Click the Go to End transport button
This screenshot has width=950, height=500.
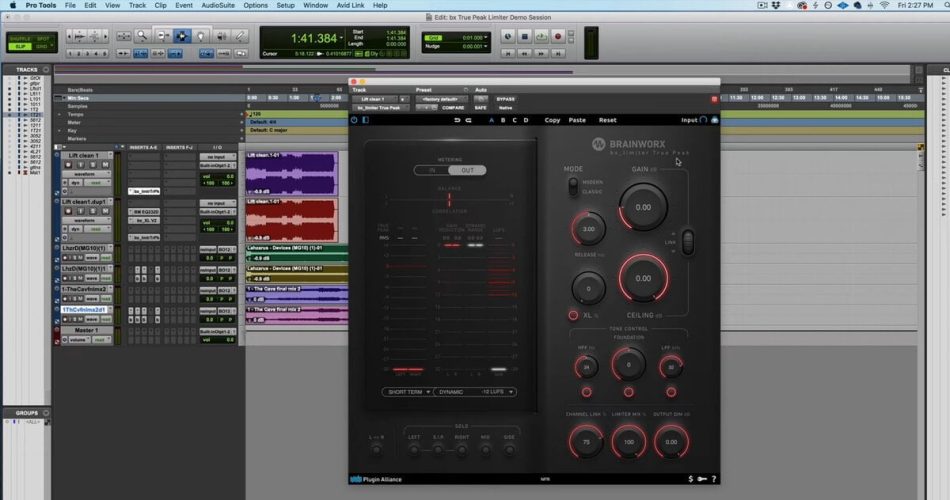pyautogui.click(x=558, y=53)
